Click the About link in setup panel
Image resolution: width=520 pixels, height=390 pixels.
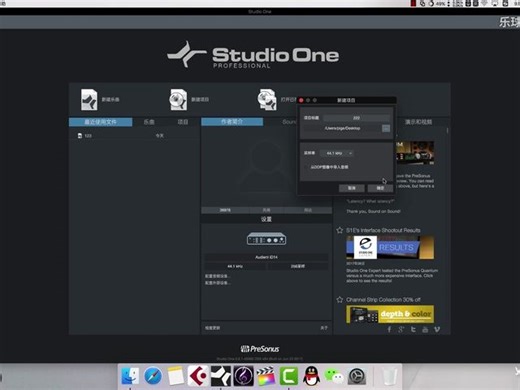(324, 328)
